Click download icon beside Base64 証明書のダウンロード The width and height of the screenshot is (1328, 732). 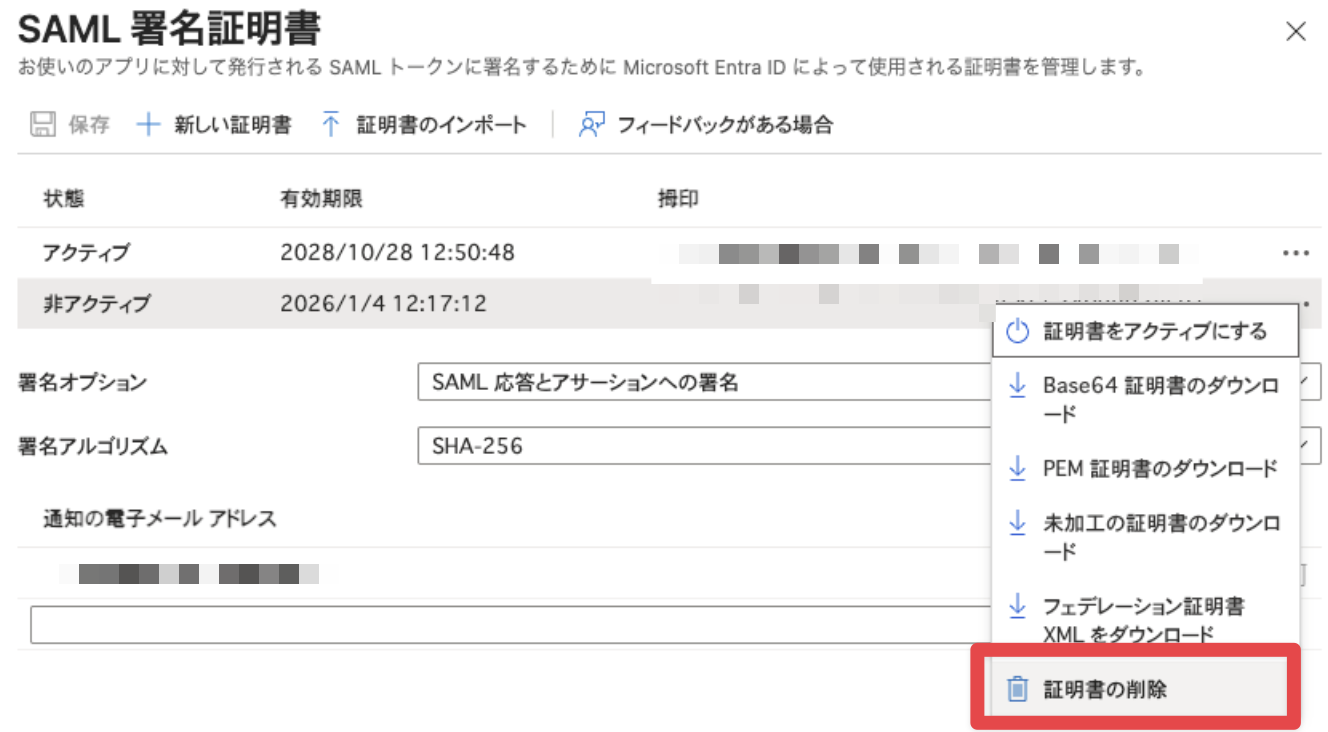tap(1017, 386)
